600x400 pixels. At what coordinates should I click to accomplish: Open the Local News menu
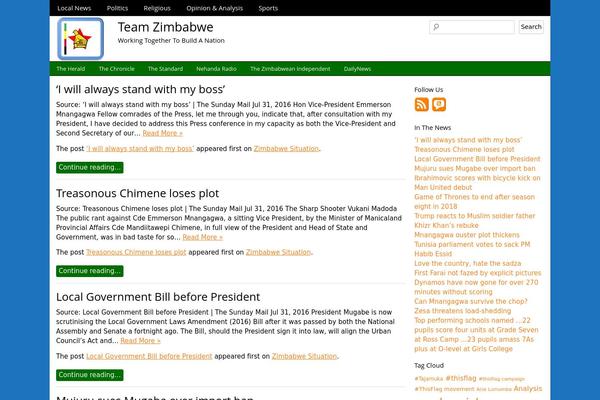74,8
